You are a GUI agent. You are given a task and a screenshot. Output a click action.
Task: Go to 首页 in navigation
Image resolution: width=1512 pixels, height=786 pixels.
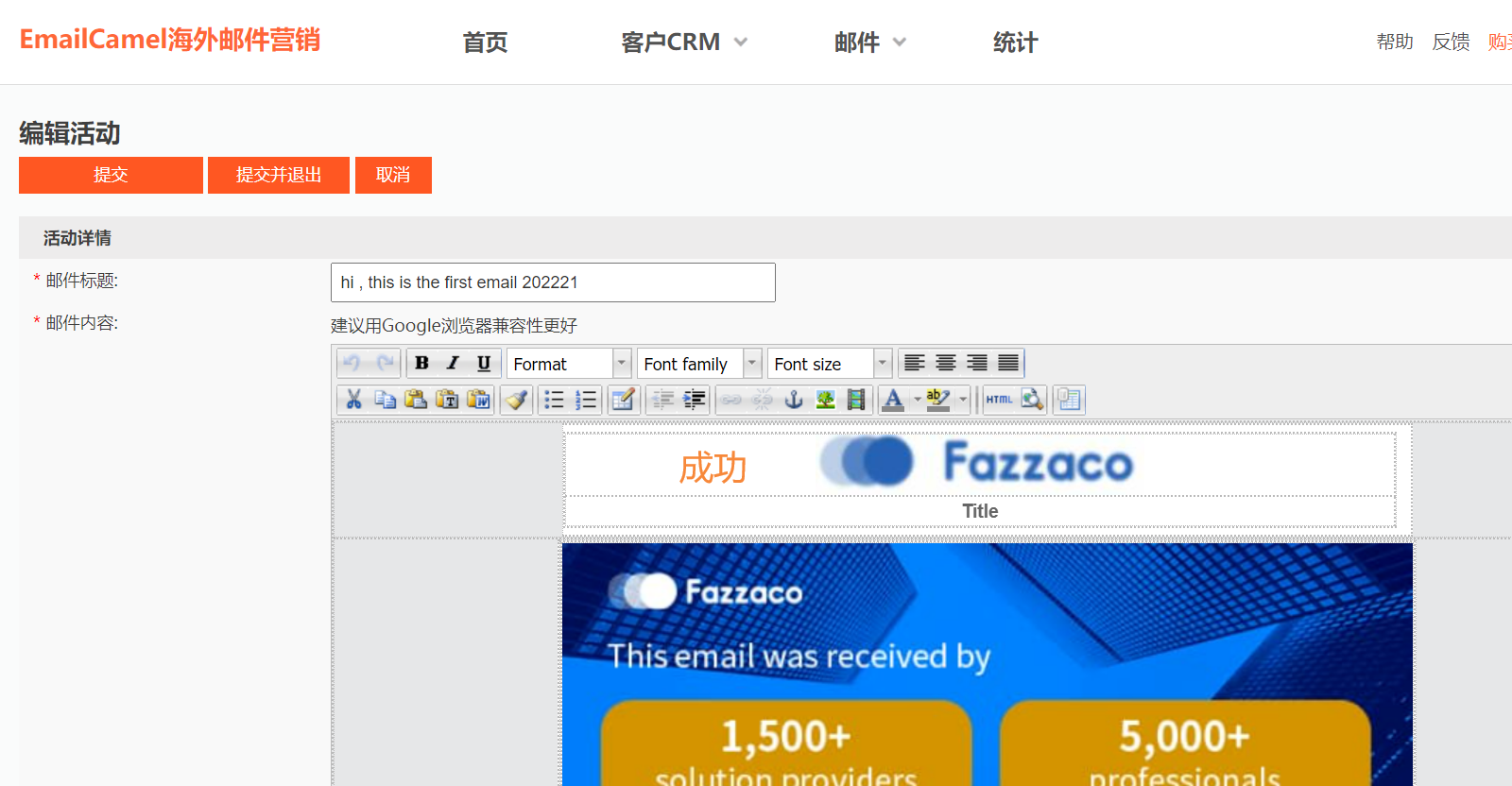(x=485, y=43)
